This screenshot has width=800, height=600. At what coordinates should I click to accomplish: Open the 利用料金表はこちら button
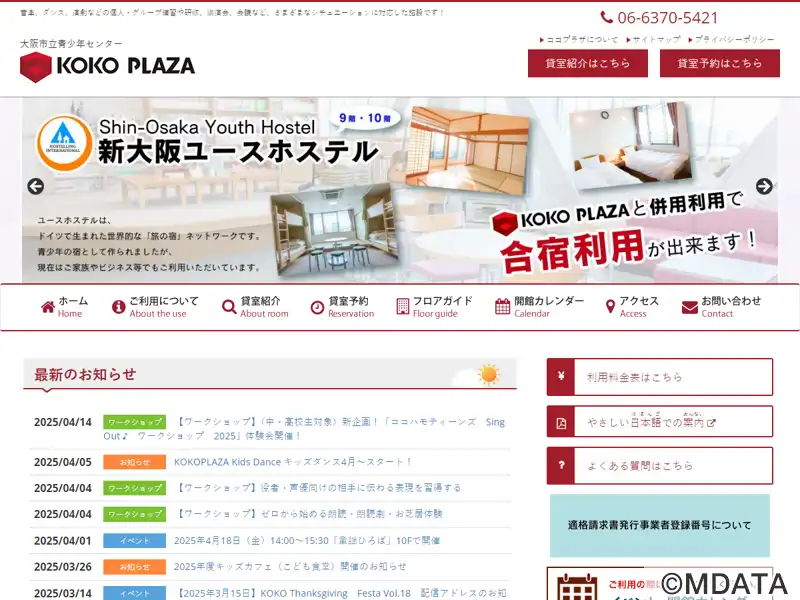pyautogui.click(x=660, y=377)
